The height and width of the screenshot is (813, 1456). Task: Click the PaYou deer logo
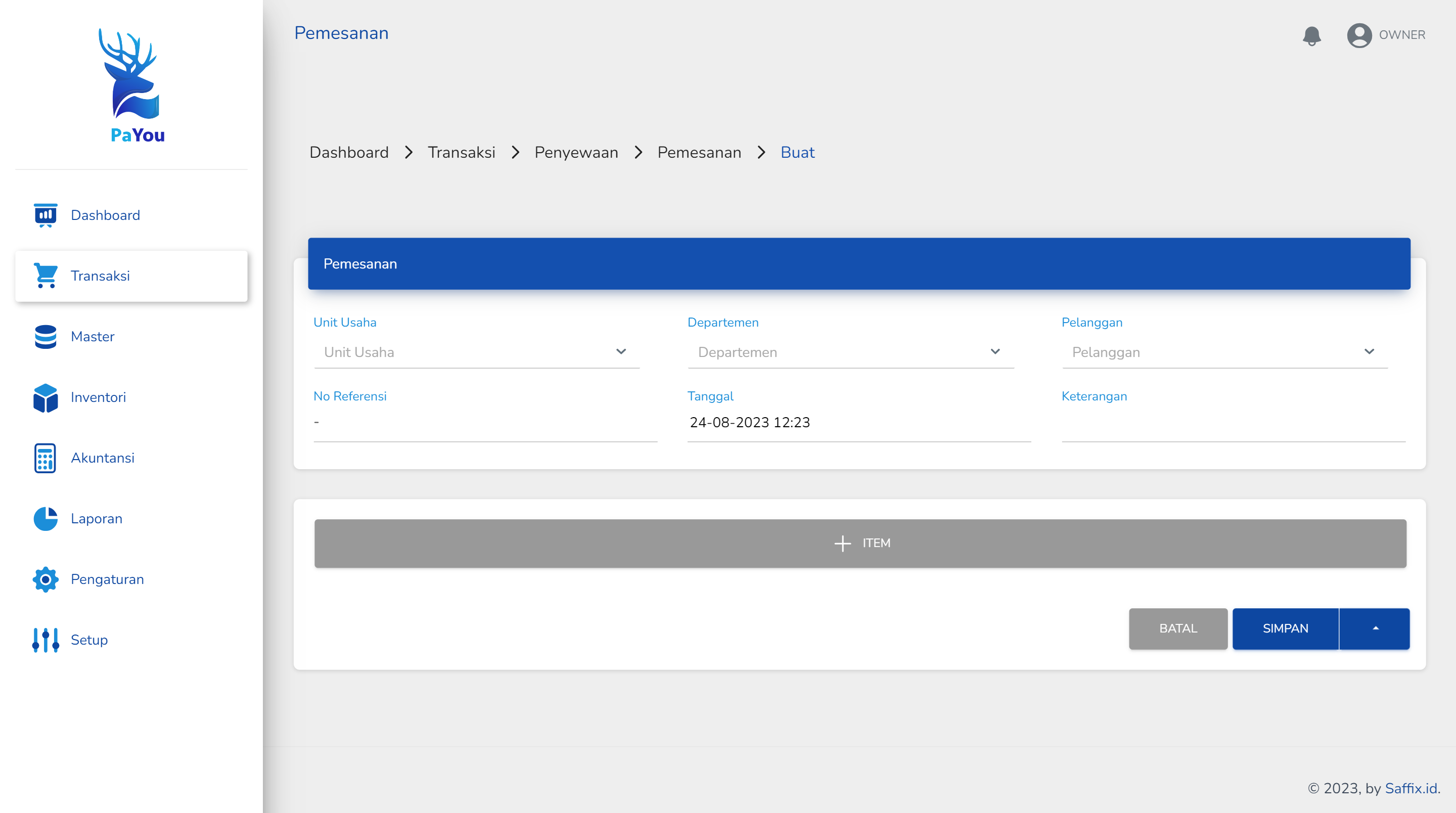tap(131, 85)
